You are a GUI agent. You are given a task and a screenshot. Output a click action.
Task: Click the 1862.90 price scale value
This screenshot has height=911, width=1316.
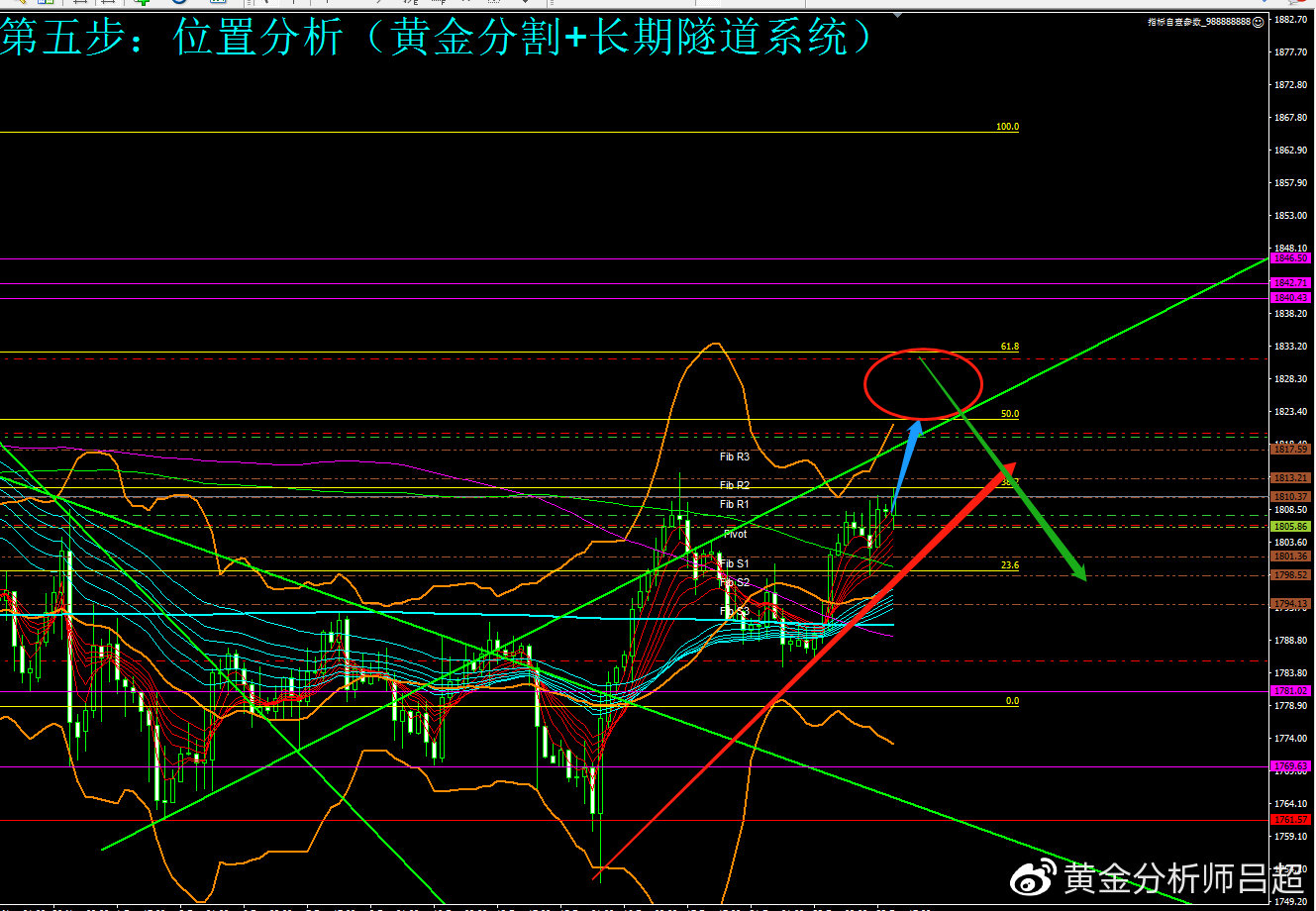(x=1292, y=151)
